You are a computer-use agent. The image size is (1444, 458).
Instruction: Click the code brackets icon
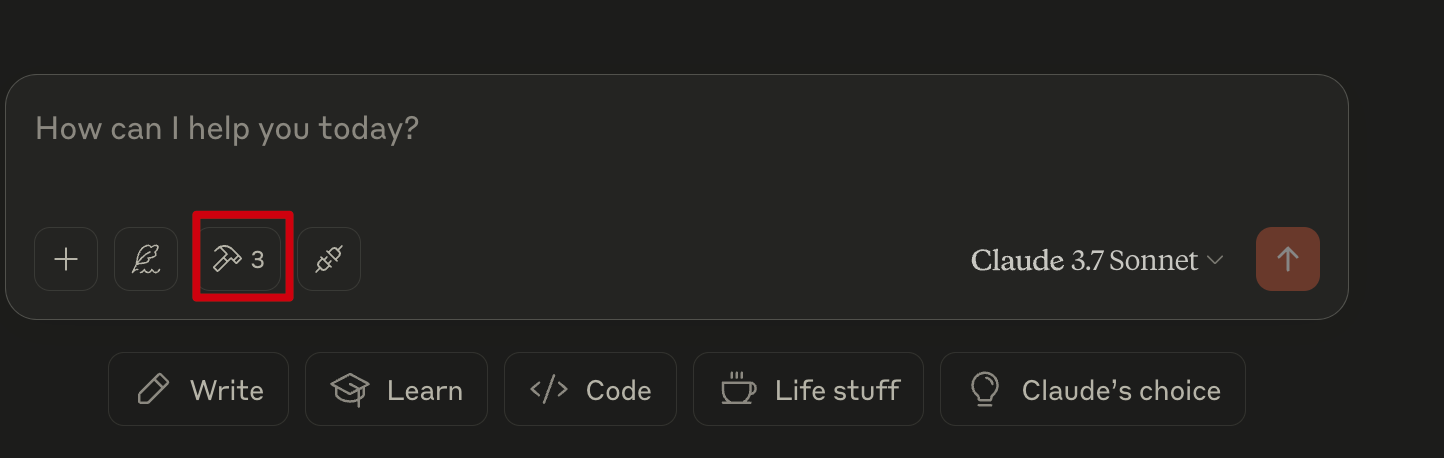tap(549, 389)
